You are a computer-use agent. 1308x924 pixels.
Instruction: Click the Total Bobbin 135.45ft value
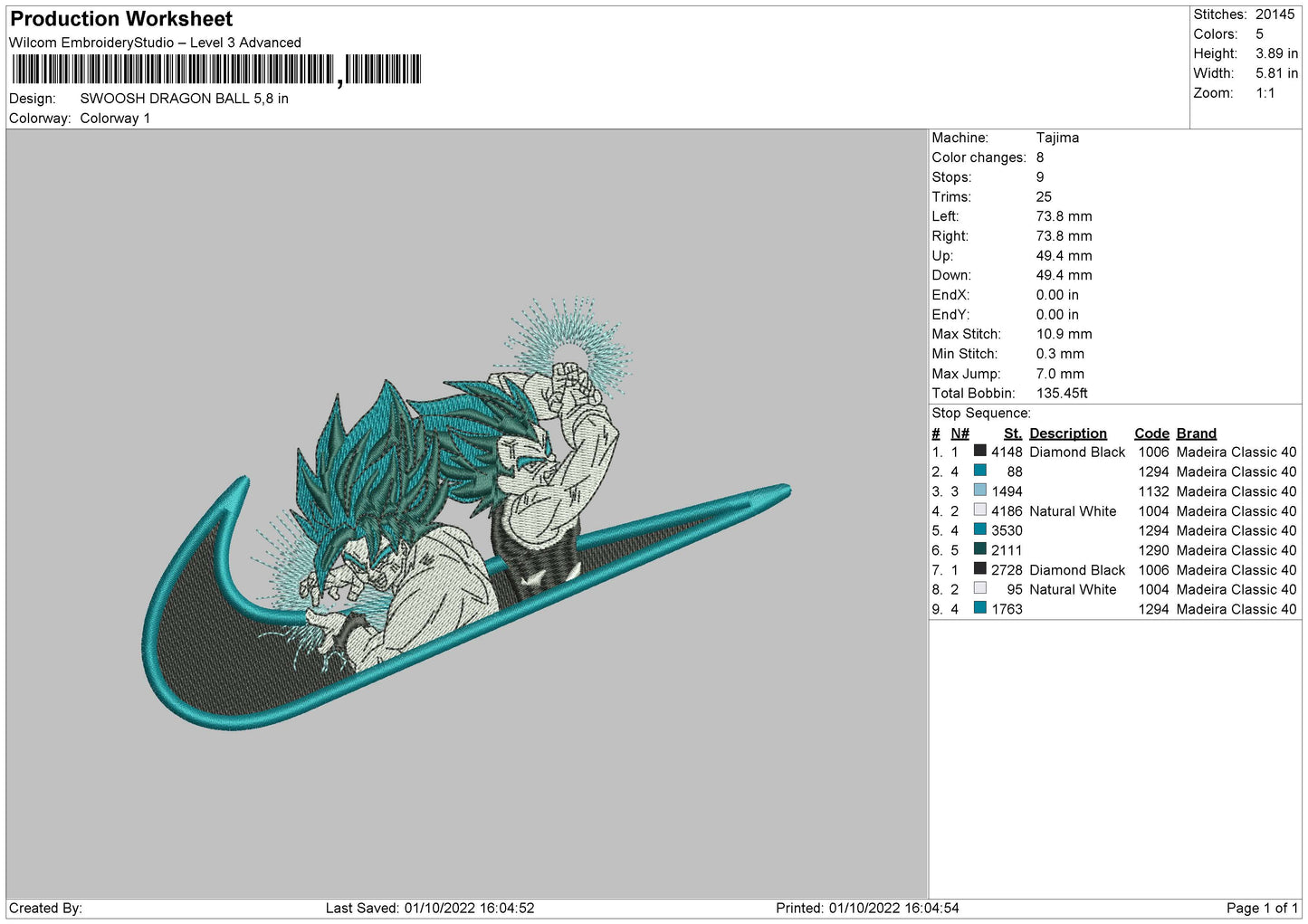click(1062, 394)
